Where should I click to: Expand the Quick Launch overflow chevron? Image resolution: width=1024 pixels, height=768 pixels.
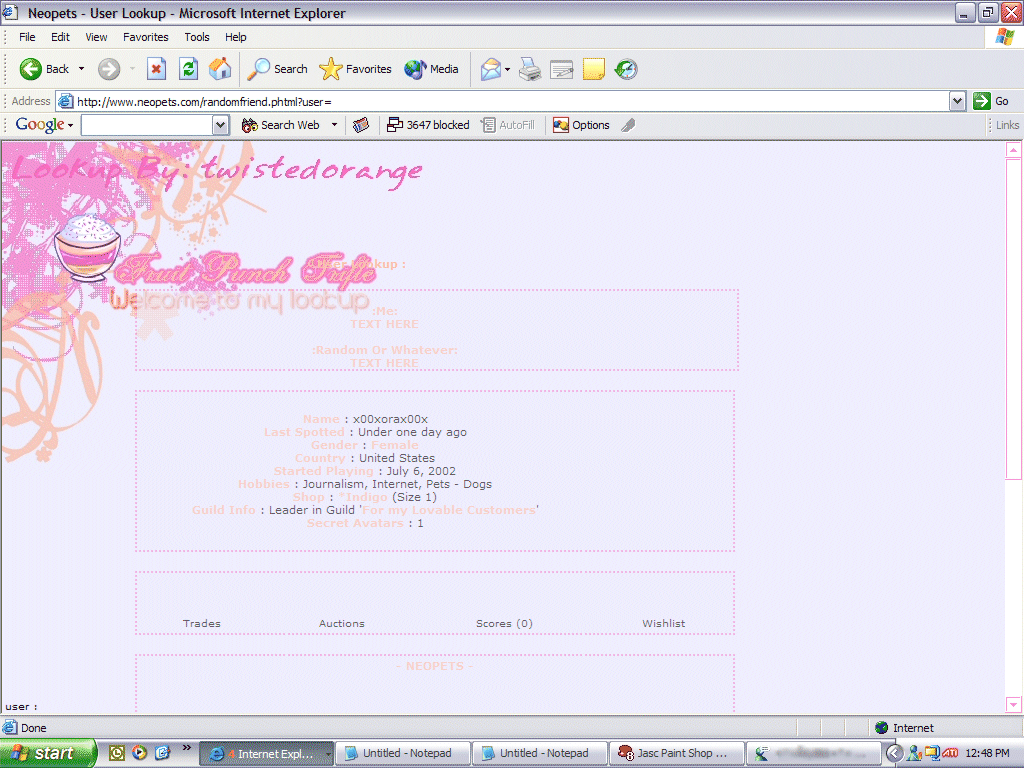(x=187, y=748)
